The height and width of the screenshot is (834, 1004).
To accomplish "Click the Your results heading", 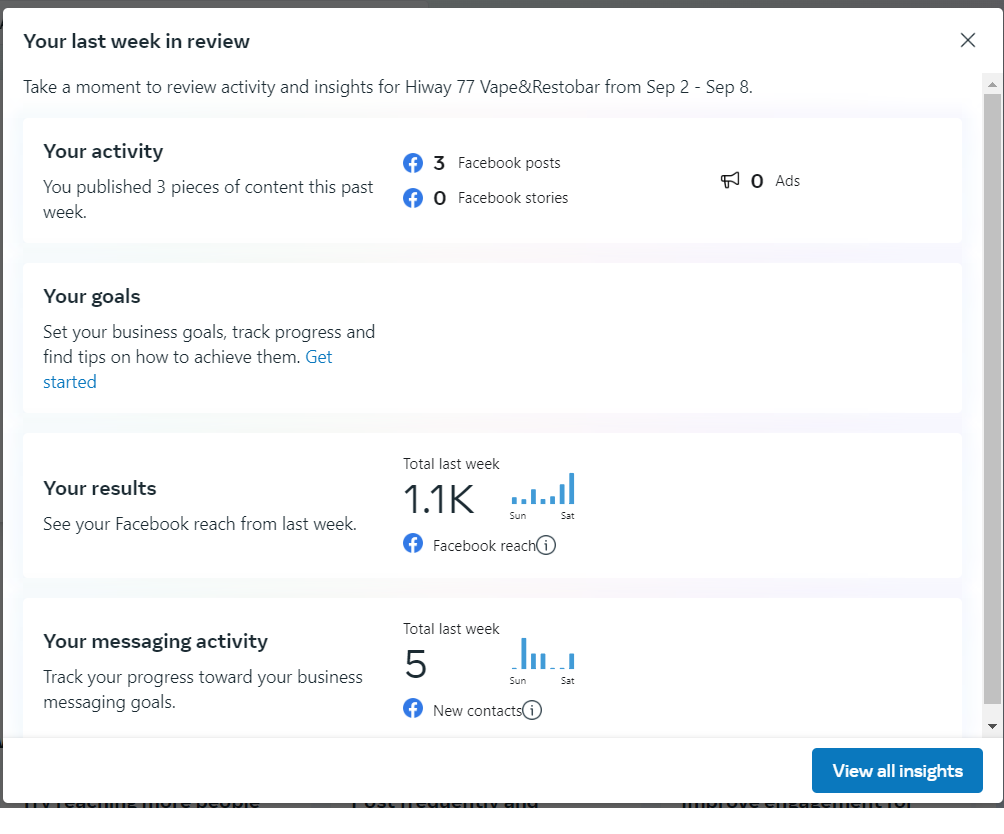I will click(100, 488).
